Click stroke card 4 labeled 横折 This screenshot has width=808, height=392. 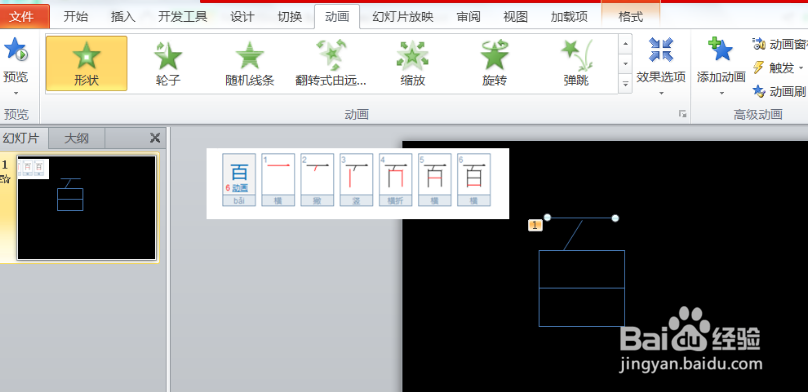click(396, 180)
